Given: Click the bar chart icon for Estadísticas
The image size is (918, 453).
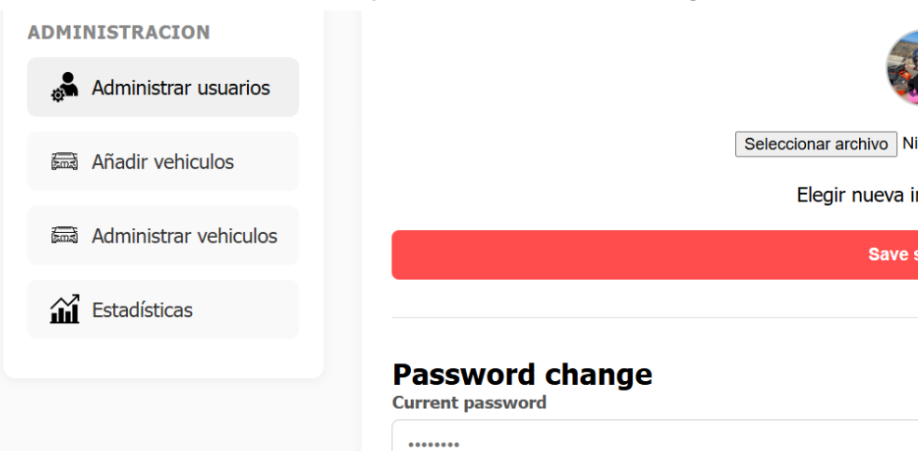Looking at the screenshot, I should [64, 310].
